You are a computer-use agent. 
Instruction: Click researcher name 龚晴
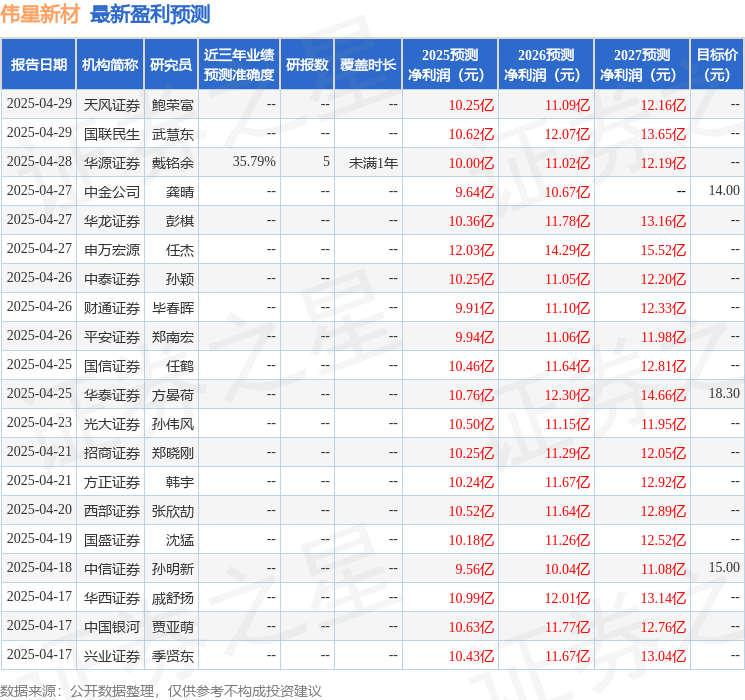tap(180, 192)
